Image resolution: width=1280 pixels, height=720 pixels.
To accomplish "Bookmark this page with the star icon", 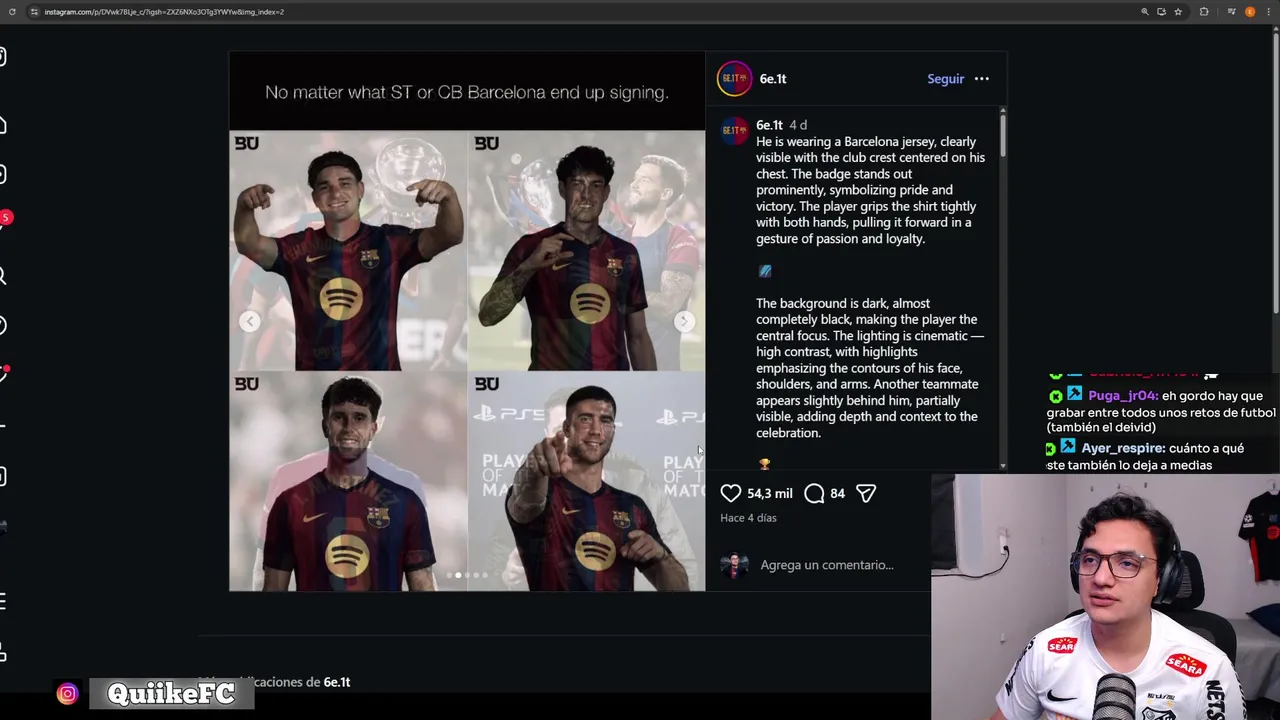I will click(1178, 12).
